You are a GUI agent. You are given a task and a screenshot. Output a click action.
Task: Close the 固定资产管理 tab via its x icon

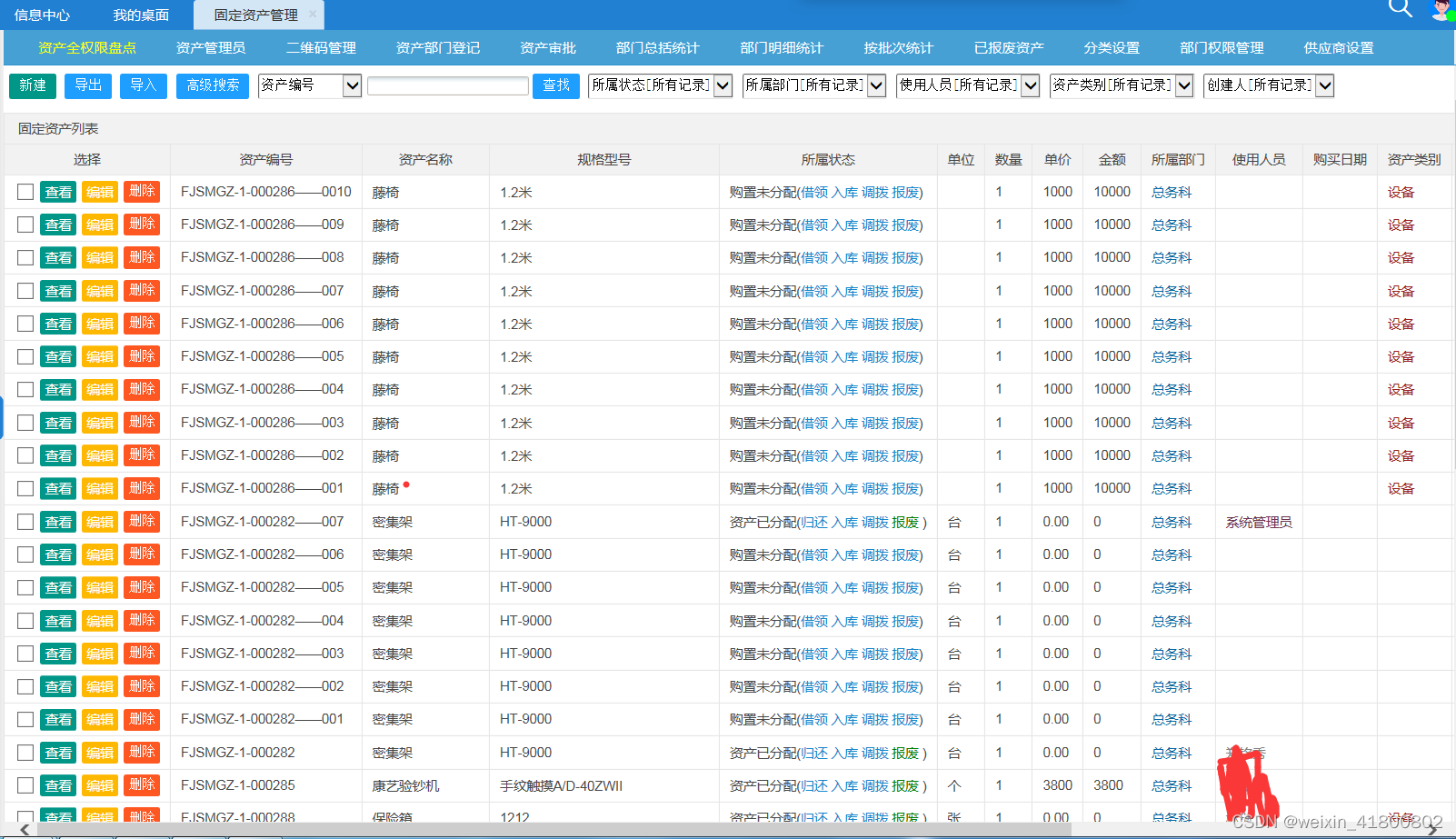pos(312,15)
